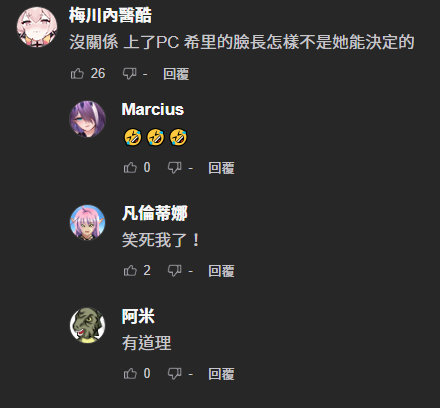Open 阿米's green lizard avatar
This screenshot has height=408, width=440.
87,325
